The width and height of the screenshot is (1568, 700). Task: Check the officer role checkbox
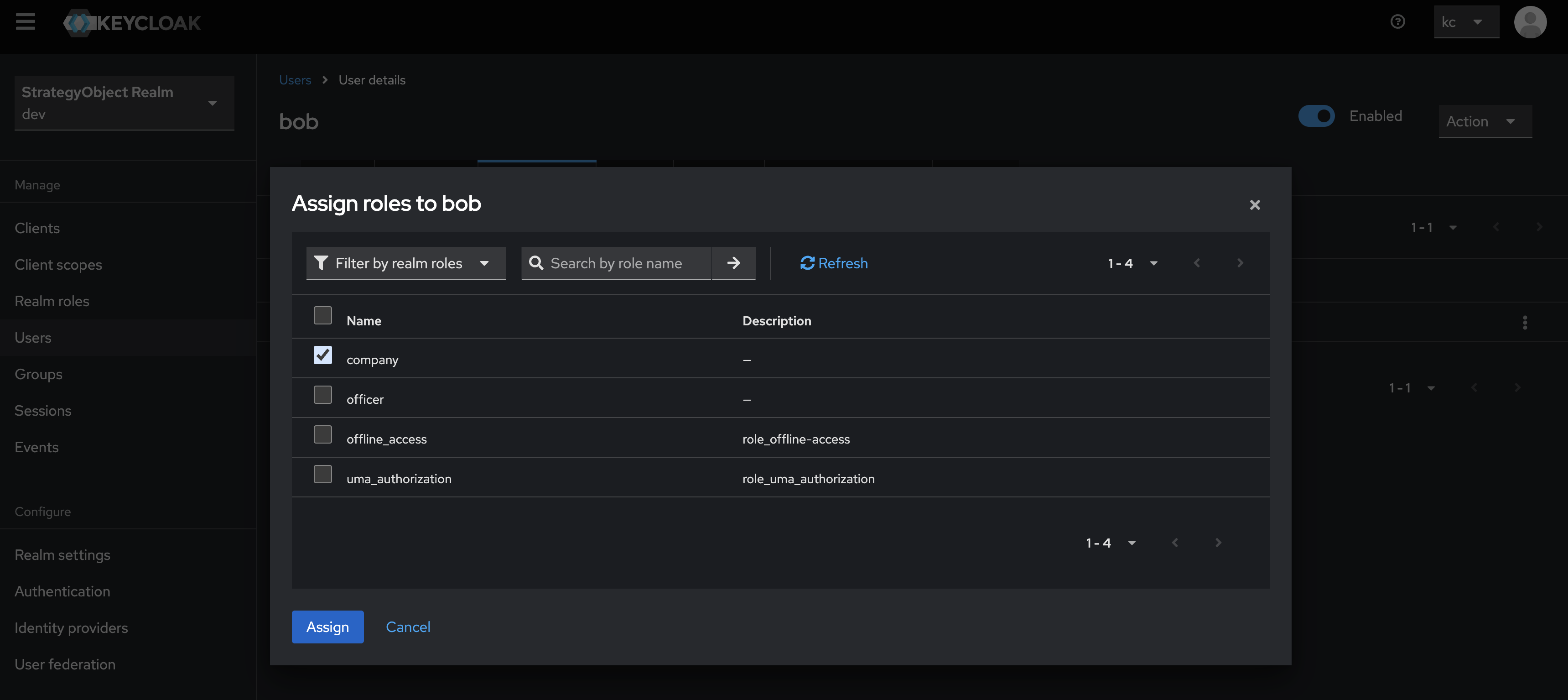click(322, 395)
